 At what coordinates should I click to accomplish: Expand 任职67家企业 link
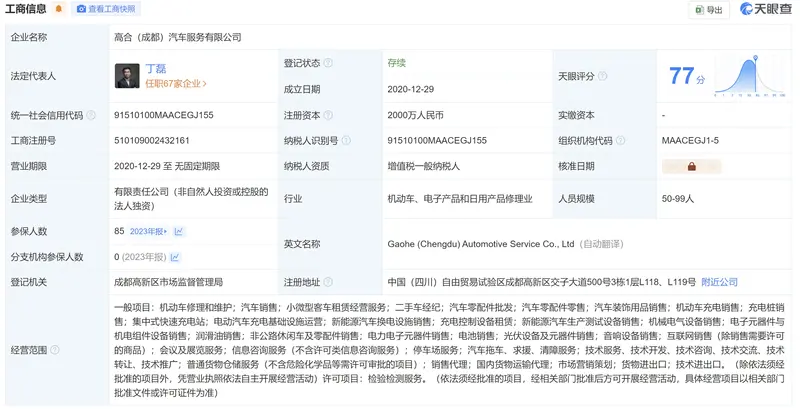tap(176, 84)
